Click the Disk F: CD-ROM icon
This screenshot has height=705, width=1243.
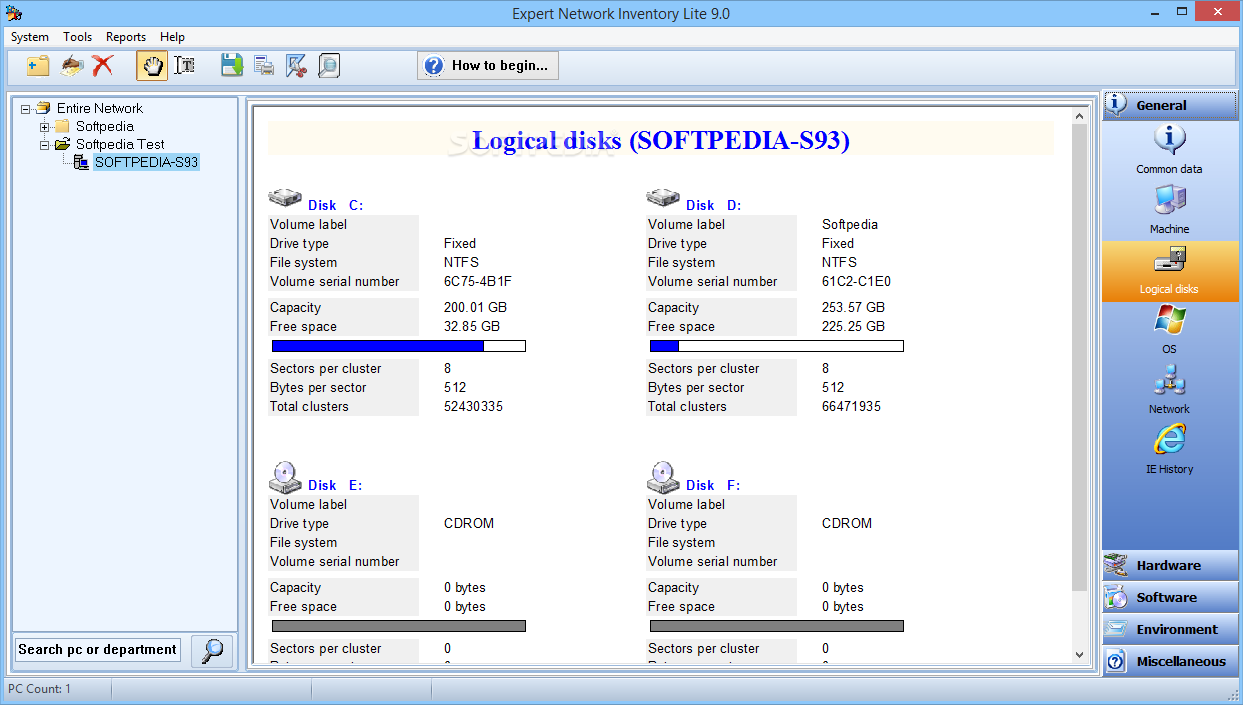(662, 476)
